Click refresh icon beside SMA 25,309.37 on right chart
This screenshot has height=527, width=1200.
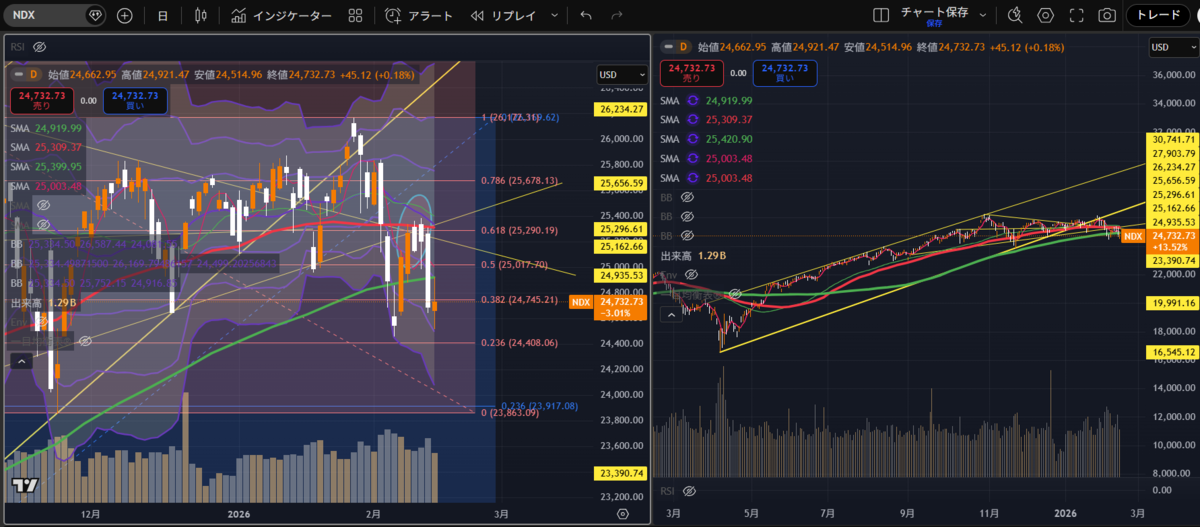694,120
